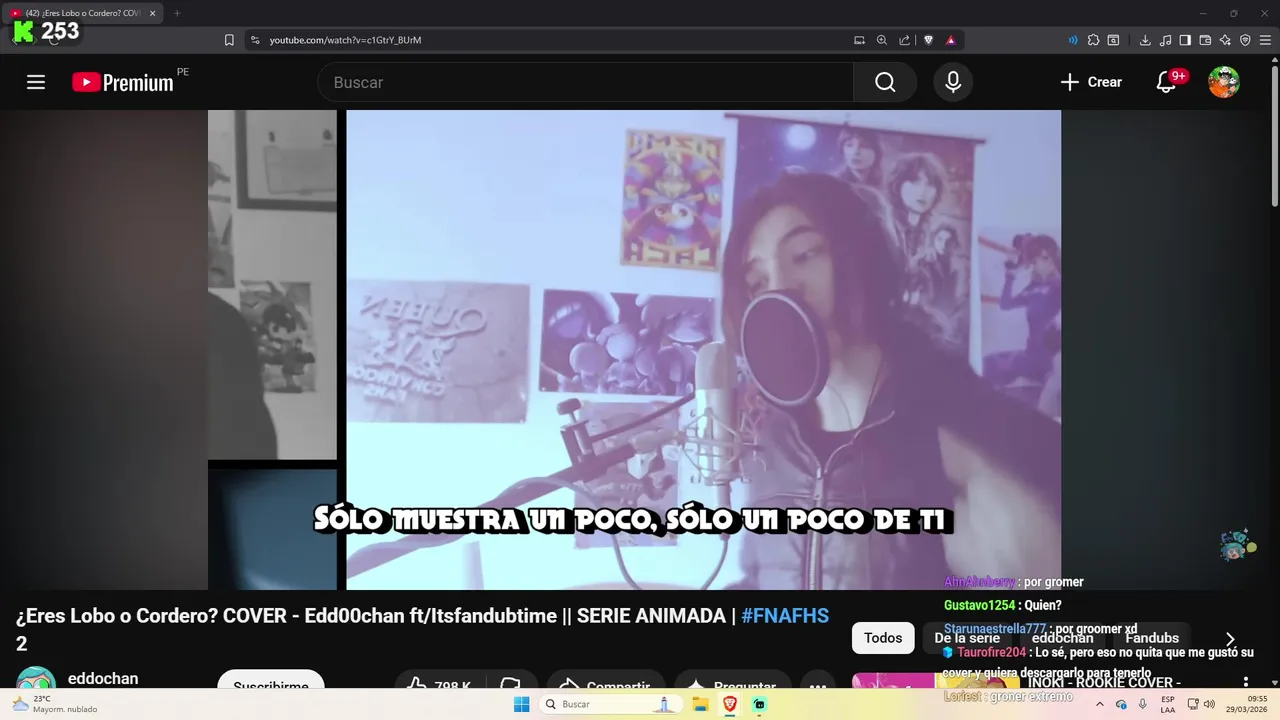Viewport: 1280px width, 720px height.
Task: Click the YouTube search field
Action: coord(586,82)
